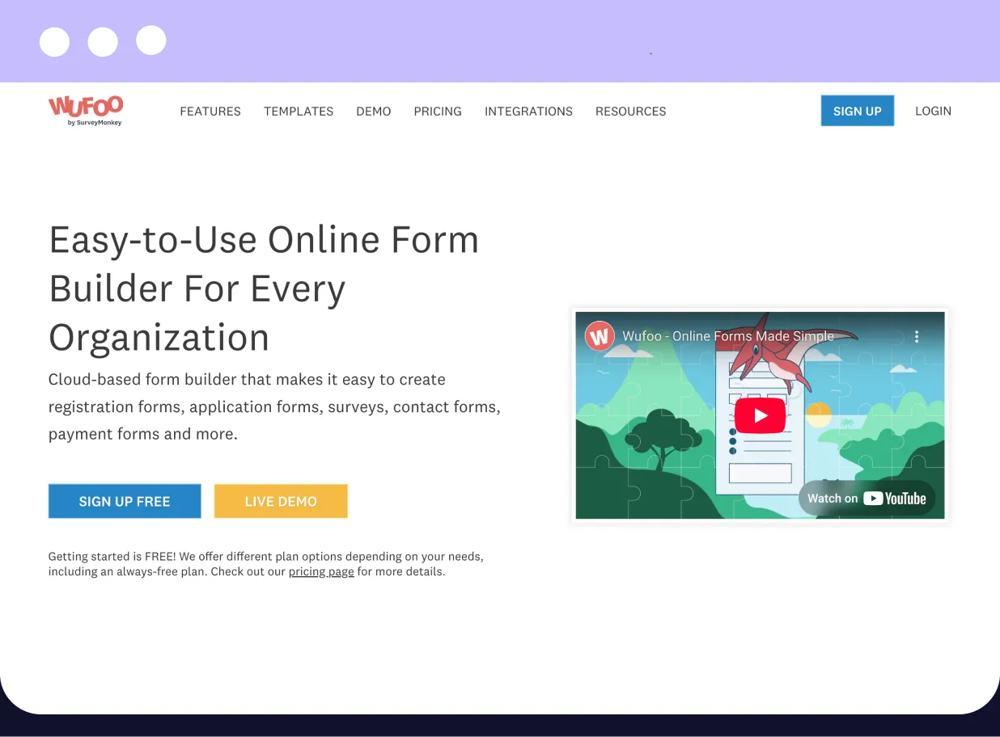Click the first window control circle
Screen dimensions: 1000x737
coord(55,41)
